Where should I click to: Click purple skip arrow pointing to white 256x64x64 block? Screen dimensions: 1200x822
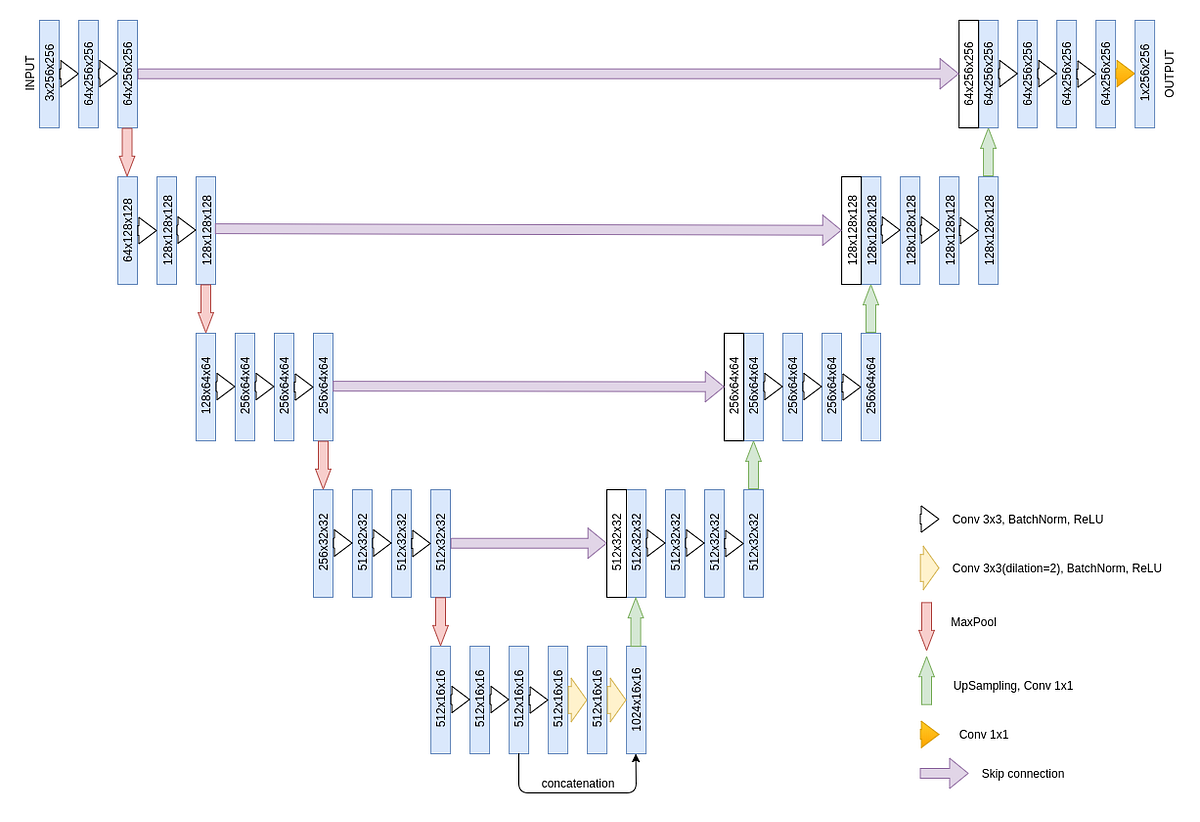[x=528, y=386]
